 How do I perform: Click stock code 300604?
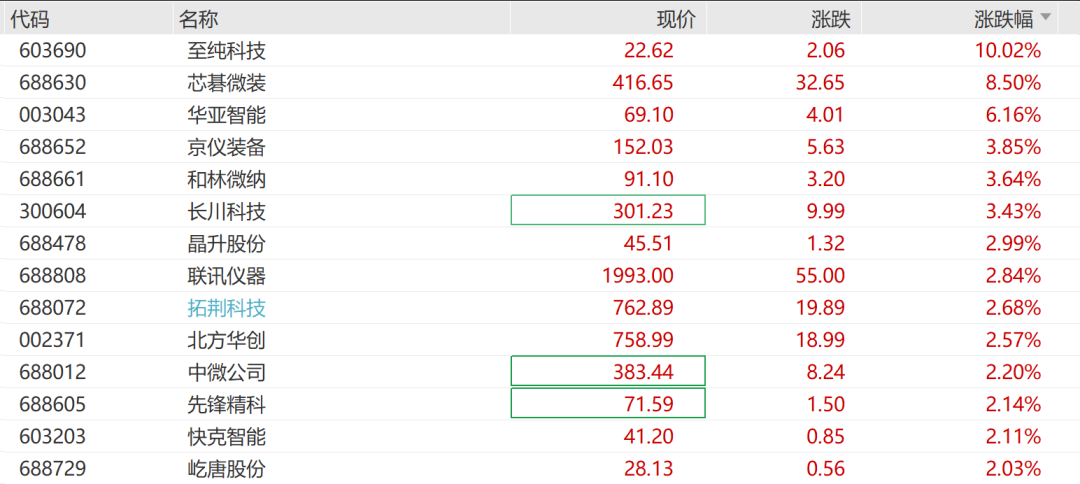(x=52, y=211)
